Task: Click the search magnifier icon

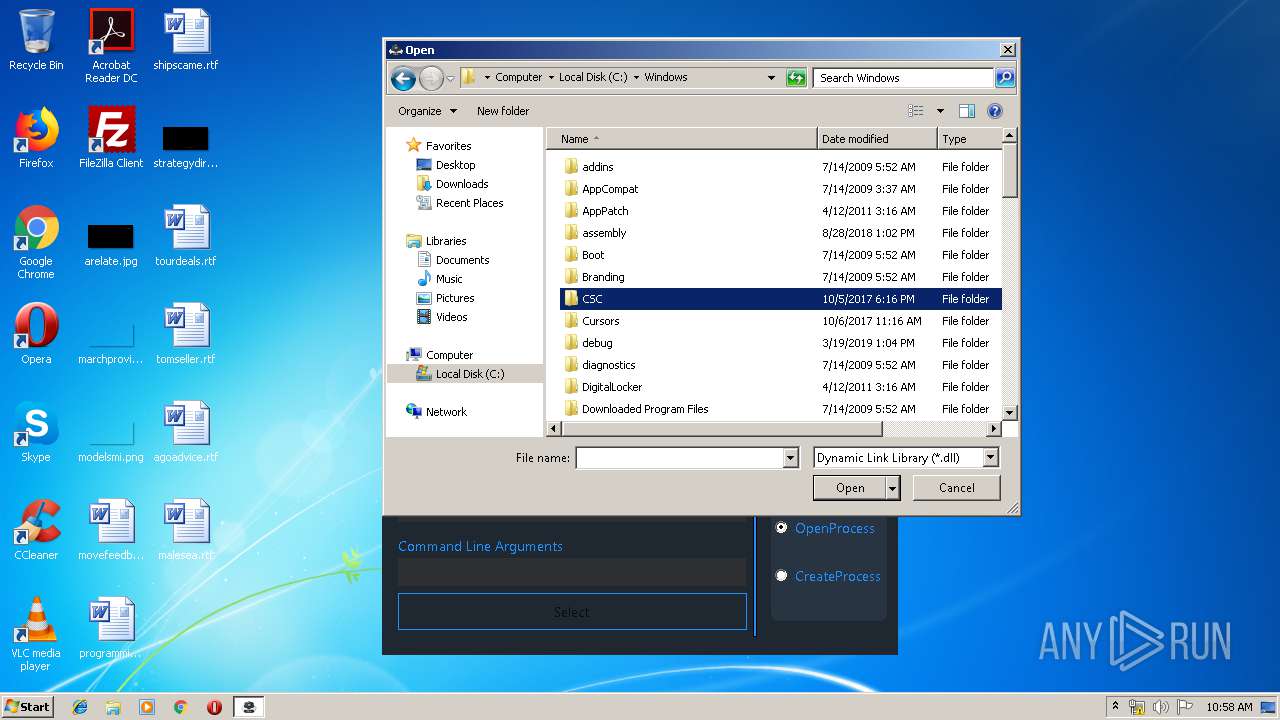Action: (x=1005, y=78)
